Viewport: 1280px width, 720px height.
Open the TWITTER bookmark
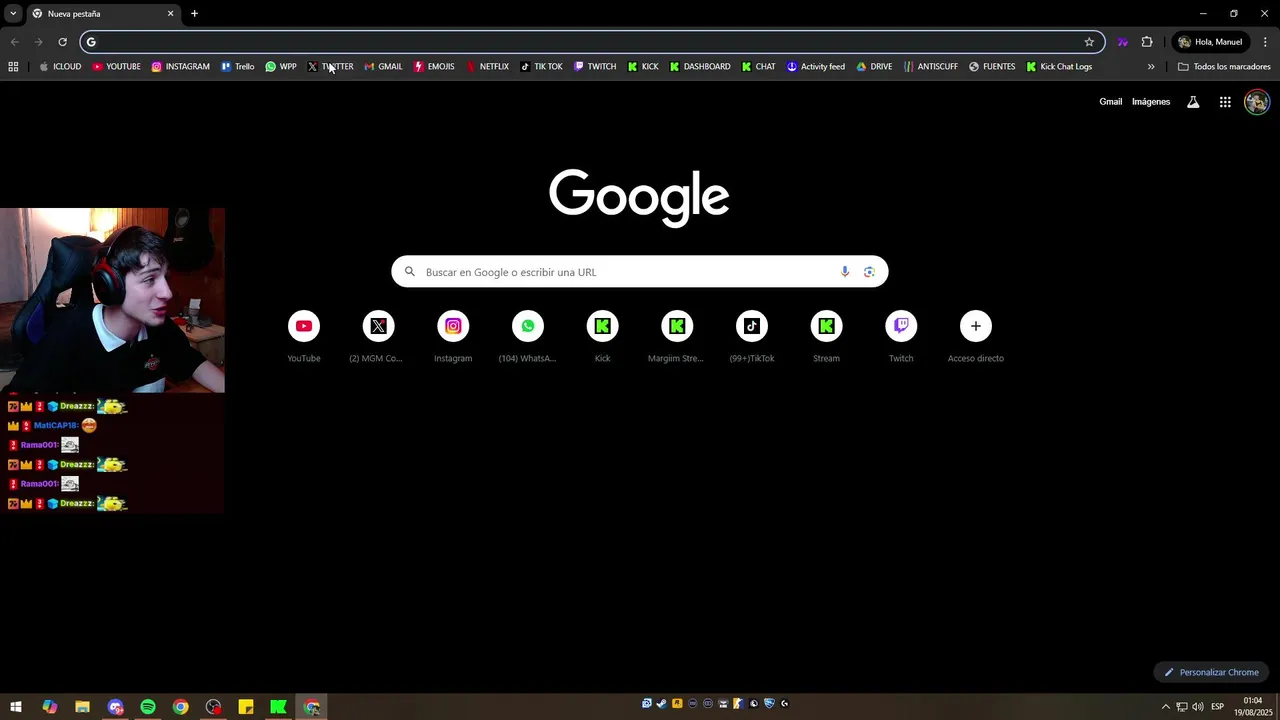point(331,67)
